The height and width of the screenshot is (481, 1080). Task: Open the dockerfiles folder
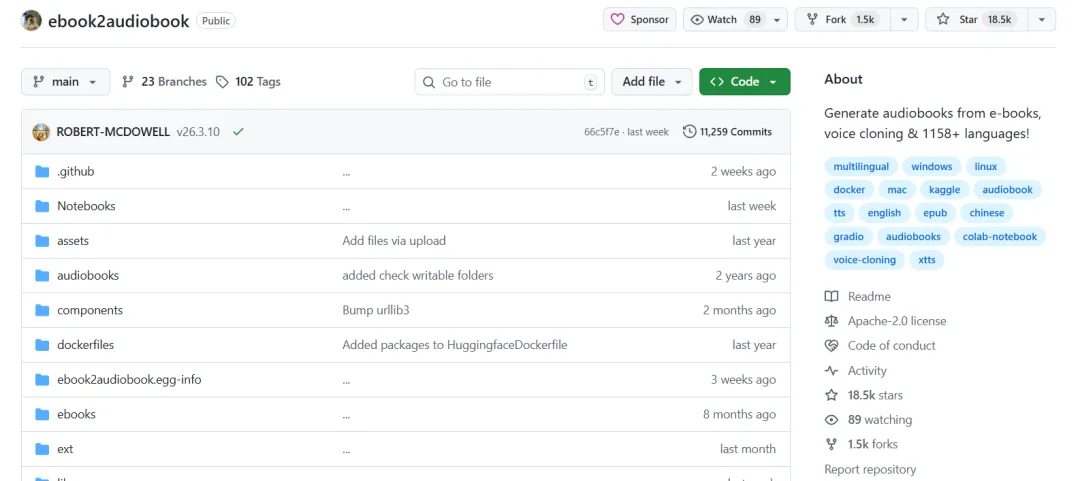[x=85, y=345]
